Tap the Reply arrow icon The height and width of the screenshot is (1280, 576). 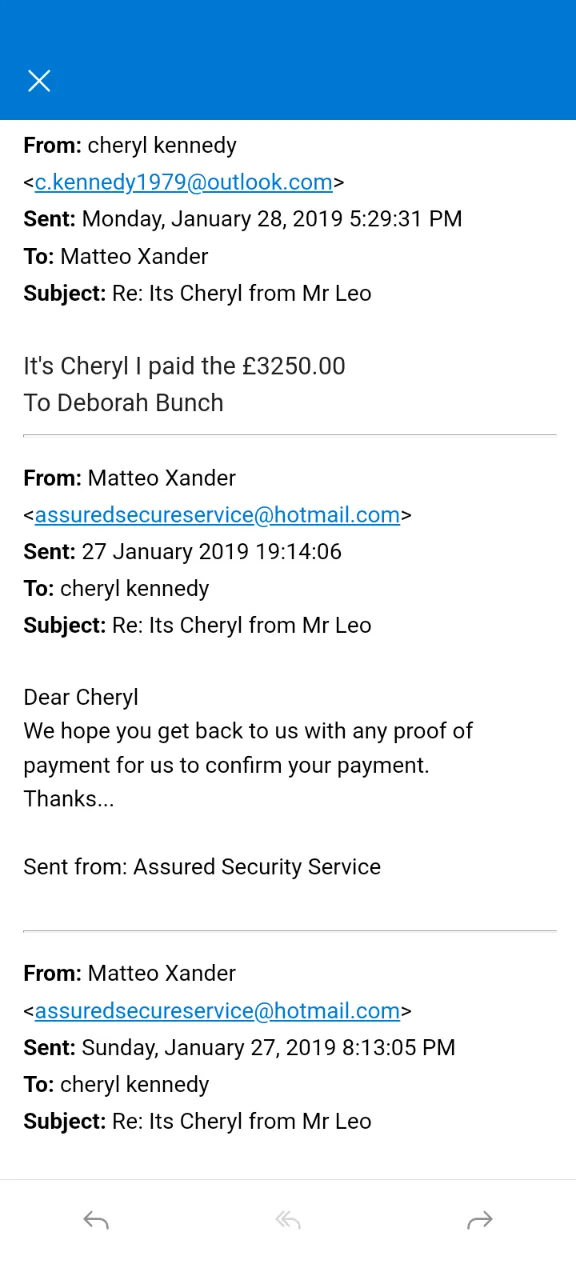click(x=96, y=1220)
